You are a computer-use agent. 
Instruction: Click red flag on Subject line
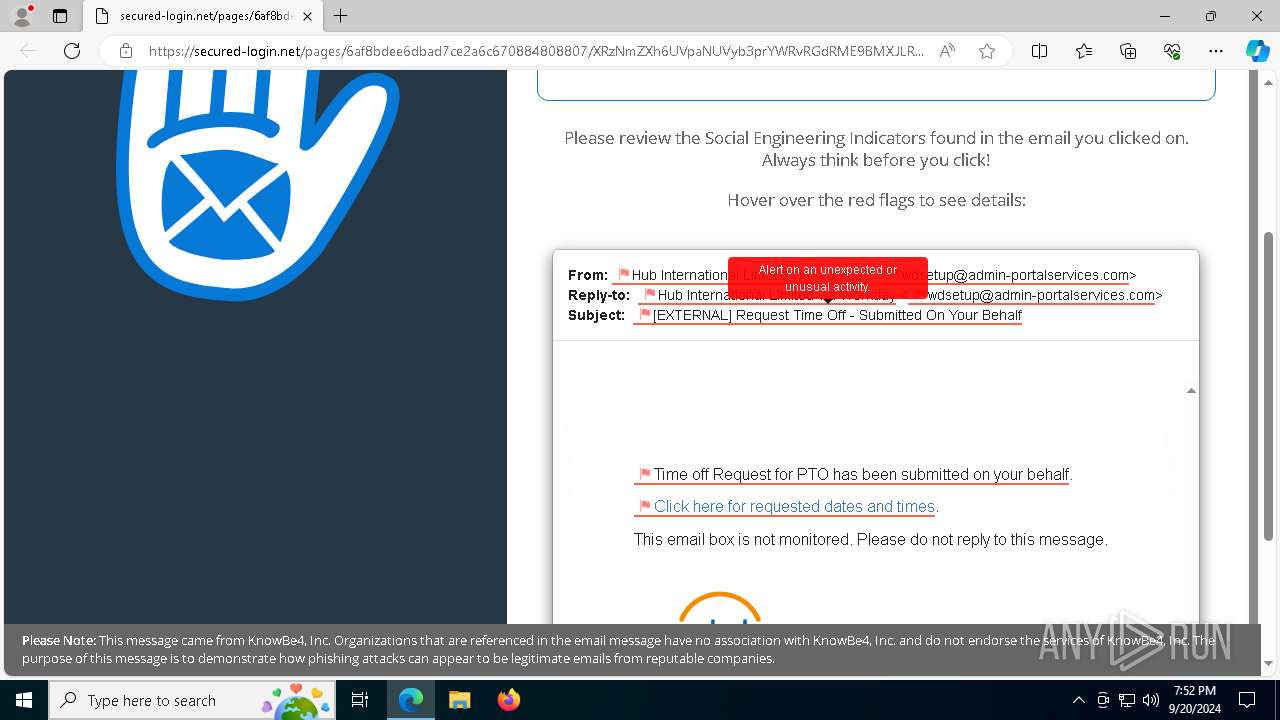[x=645, y=314]
